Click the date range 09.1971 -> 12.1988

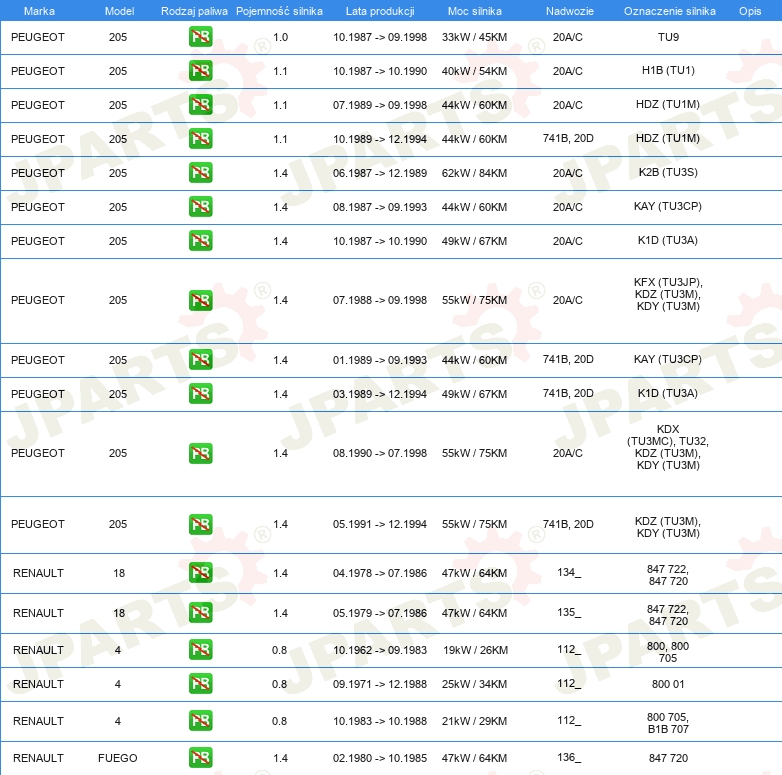click(380, 684)
